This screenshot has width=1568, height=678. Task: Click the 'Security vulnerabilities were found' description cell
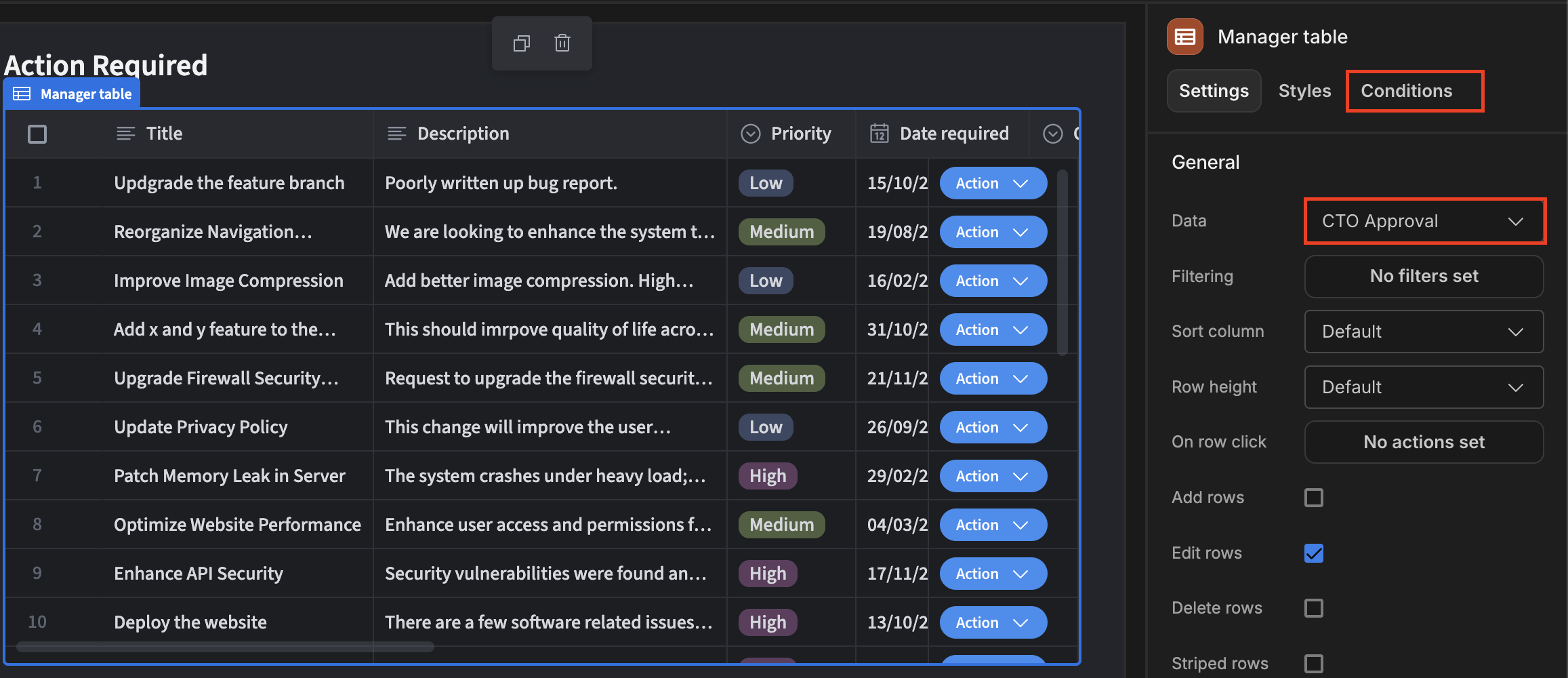point(550,574)
